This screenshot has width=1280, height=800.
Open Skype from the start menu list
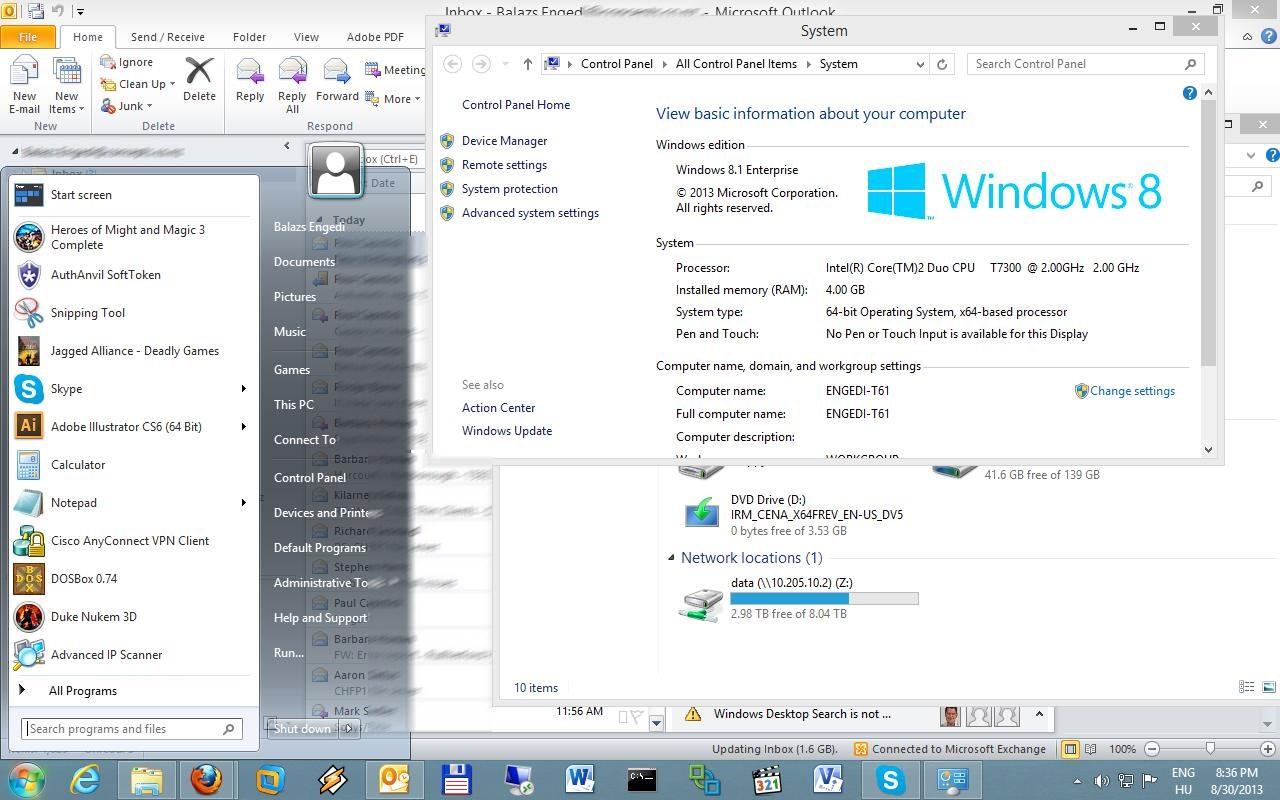[133, 389]
